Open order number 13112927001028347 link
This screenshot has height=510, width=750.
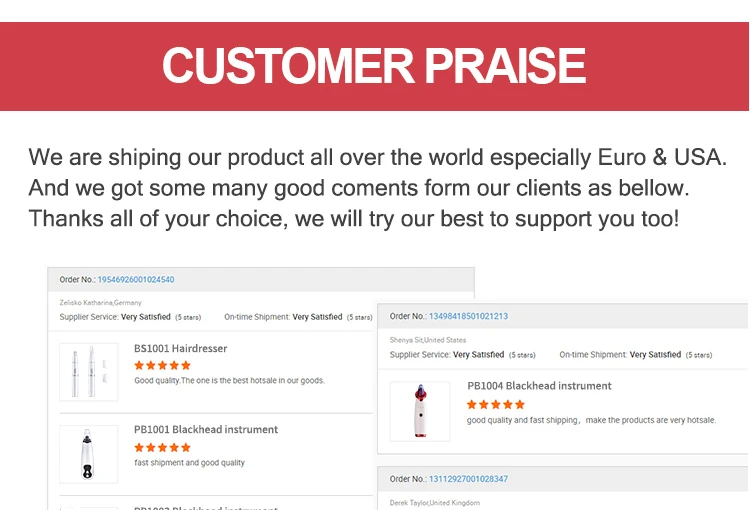coord(468,479)
